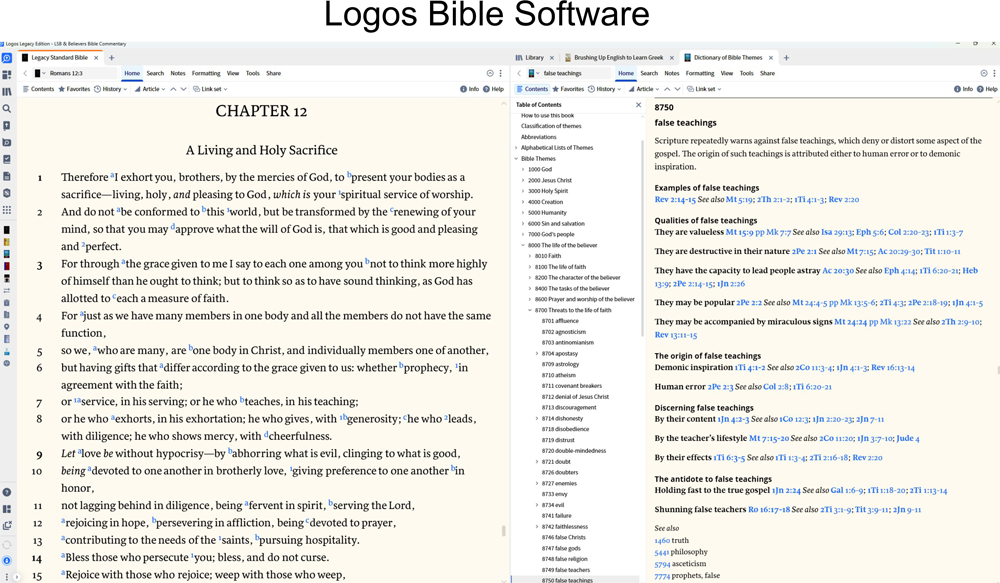Click the Jude 4 reference link

pyautogui.click(x=908, y=438)
